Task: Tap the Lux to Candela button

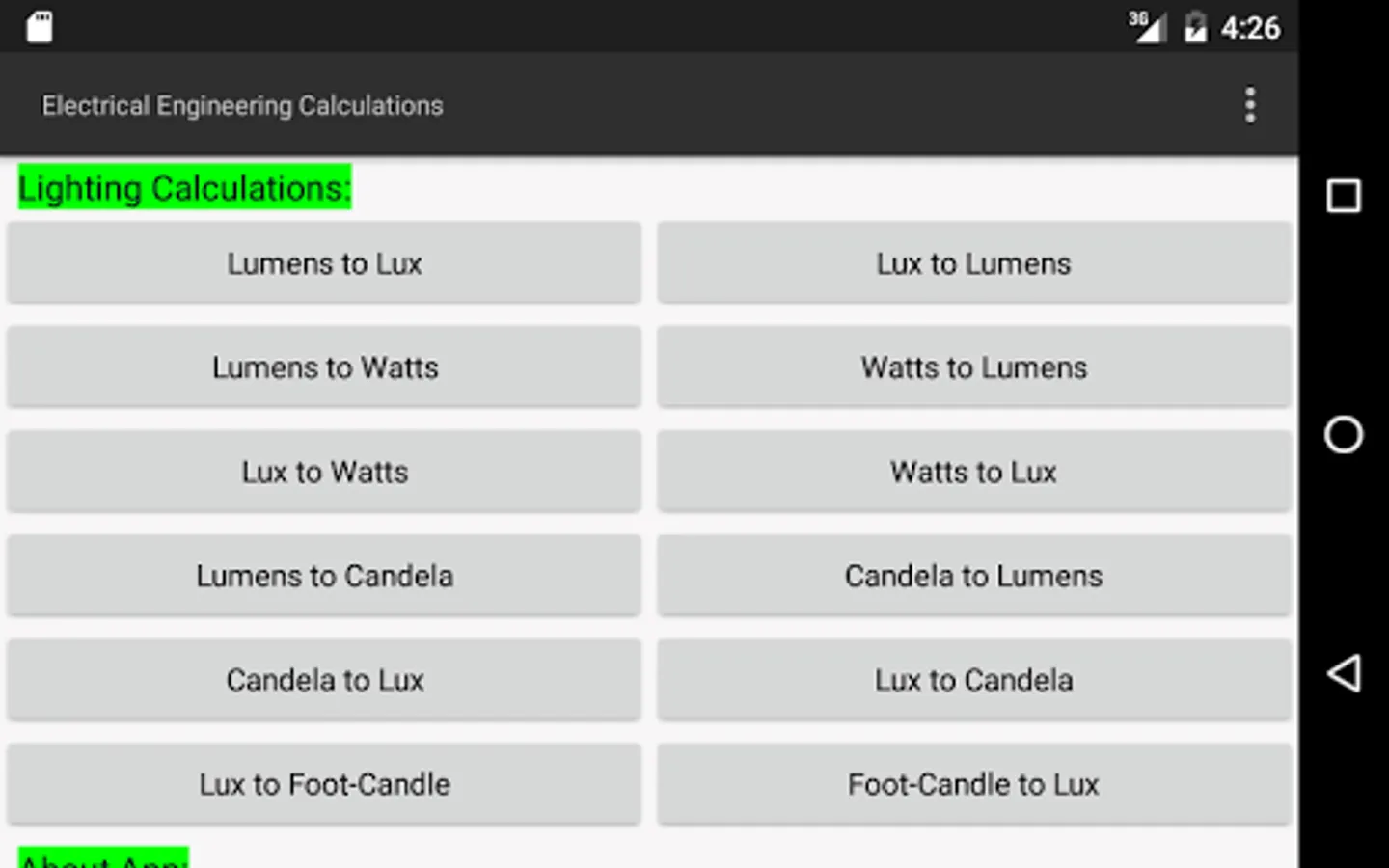Action: pos(974,680)
